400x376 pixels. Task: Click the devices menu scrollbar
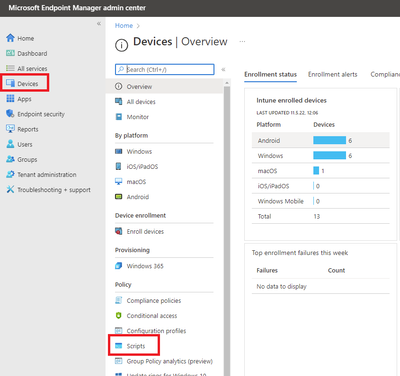point(227,230)
